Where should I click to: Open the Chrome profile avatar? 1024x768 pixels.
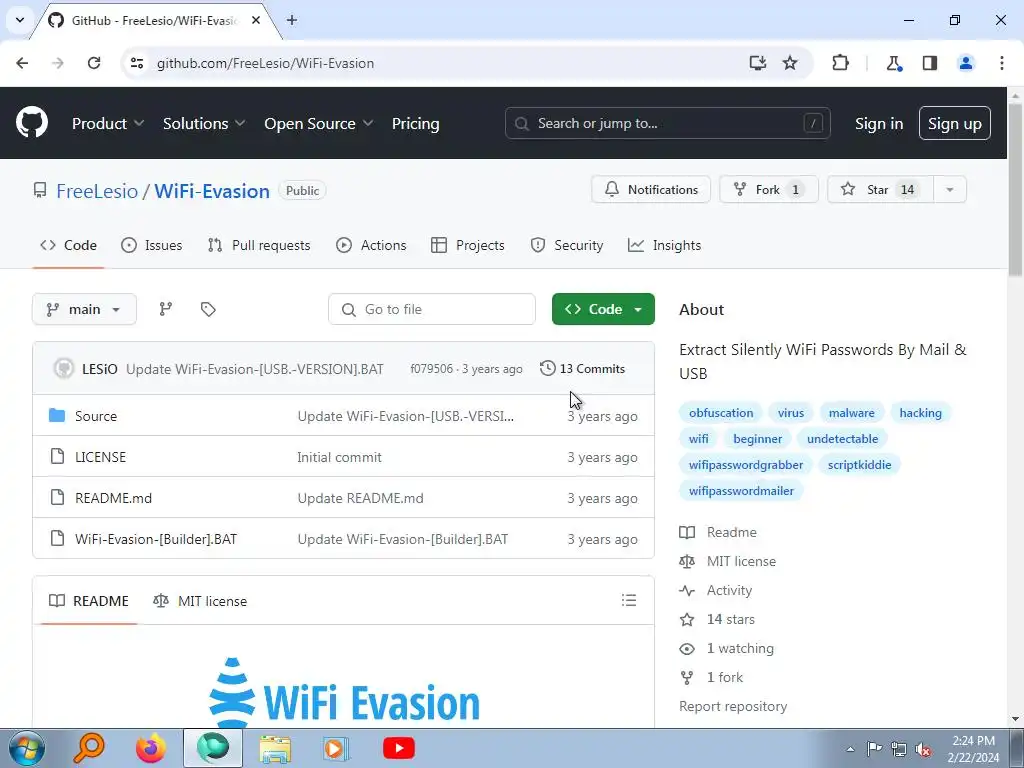(x=966, y=63)
